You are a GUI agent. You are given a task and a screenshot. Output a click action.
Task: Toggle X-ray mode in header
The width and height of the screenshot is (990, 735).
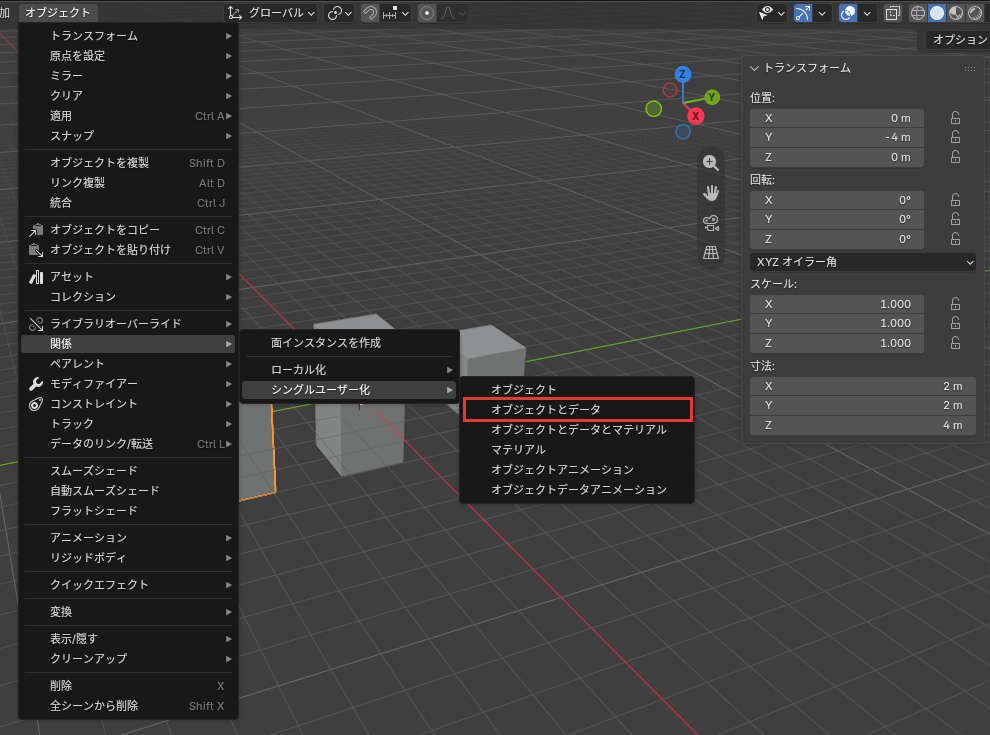point(892,13)
